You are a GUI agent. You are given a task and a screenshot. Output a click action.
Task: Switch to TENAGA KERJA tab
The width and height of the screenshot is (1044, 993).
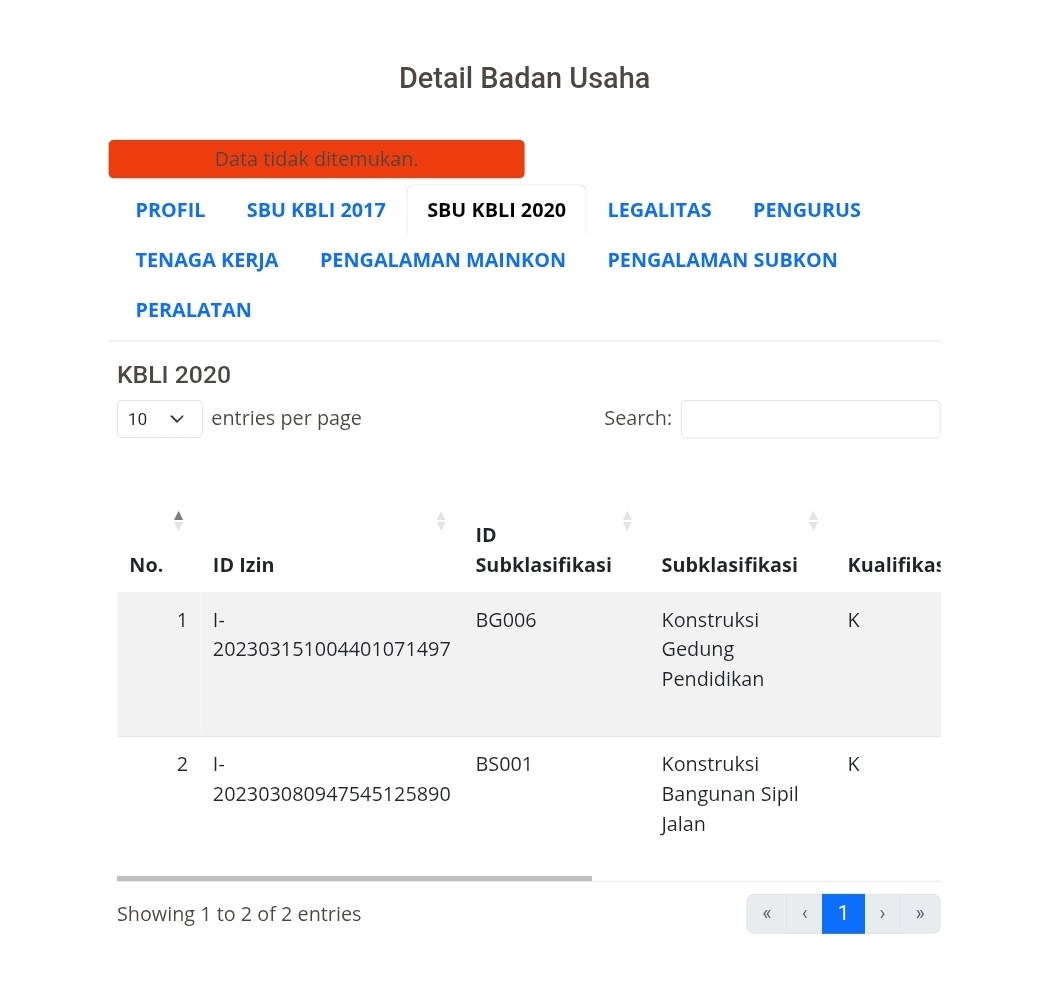(207, 260)
